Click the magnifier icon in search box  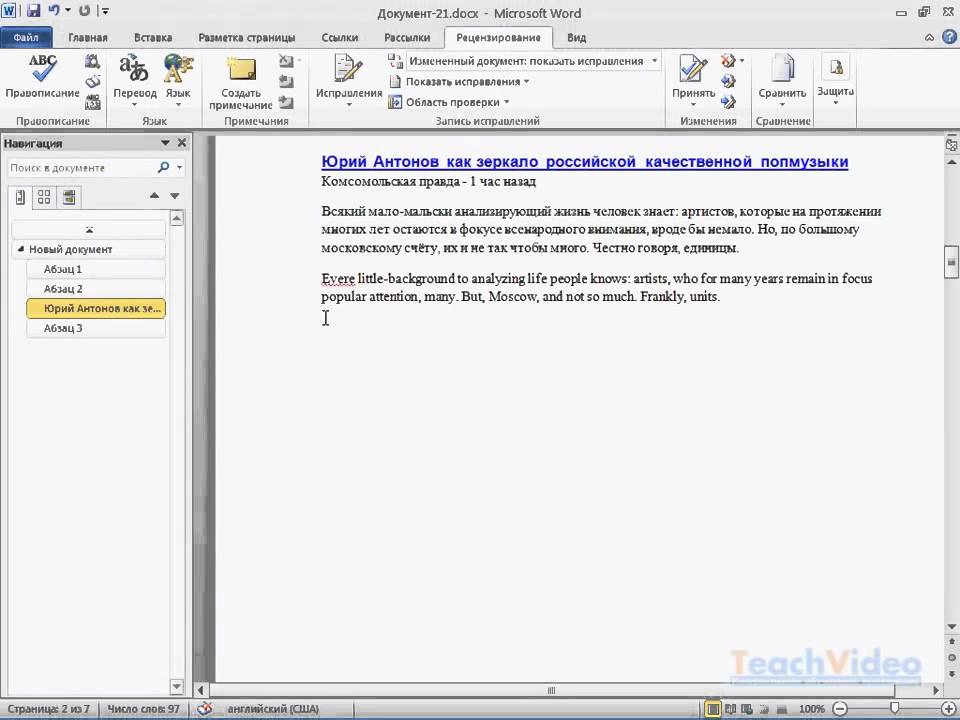pos(163,167)
